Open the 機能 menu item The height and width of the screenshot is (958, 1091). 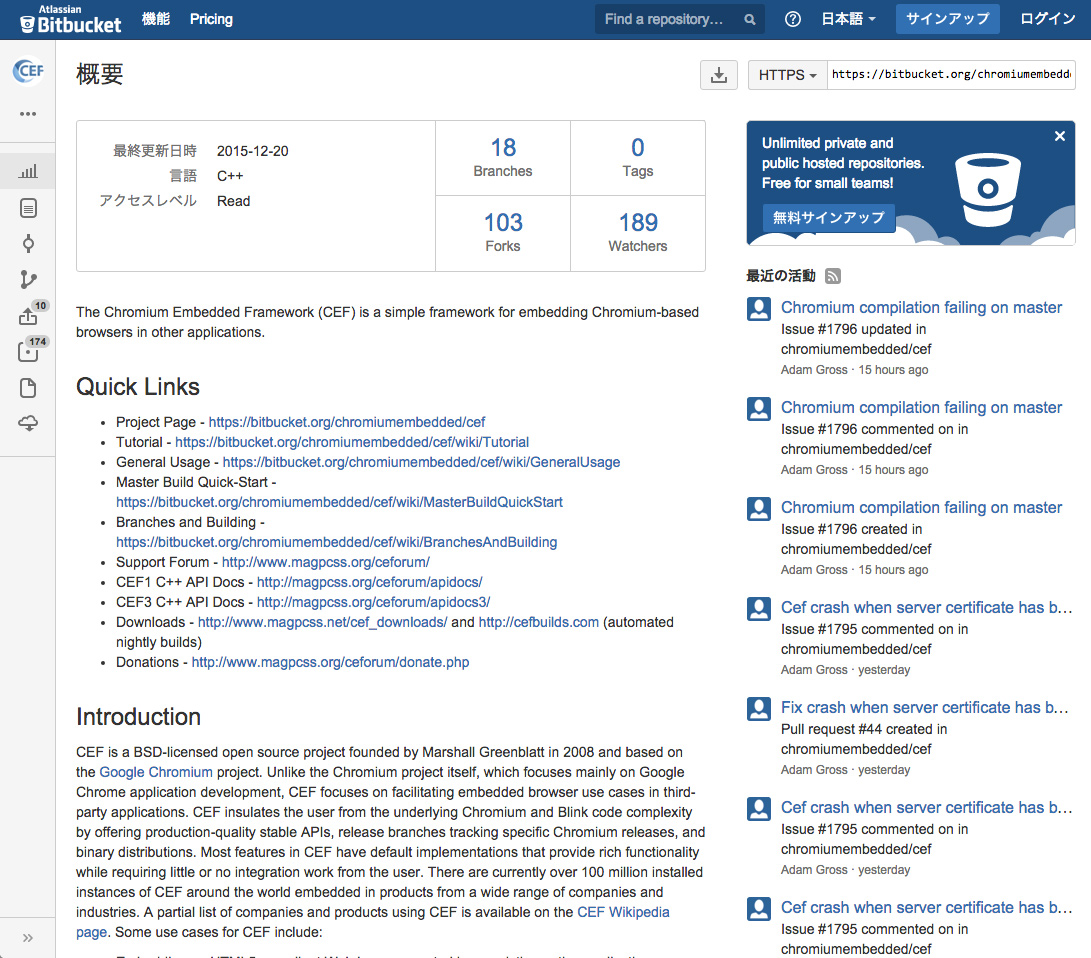coord(156,19)
